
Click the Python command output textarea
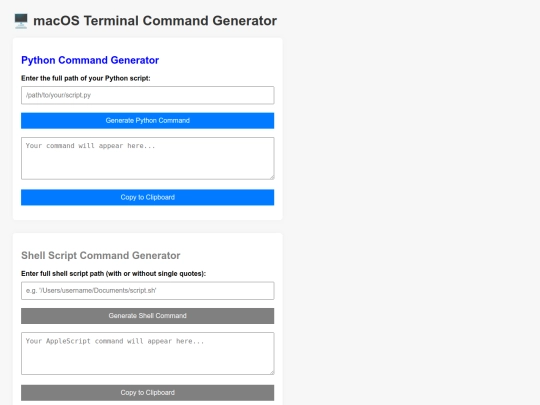click(x=147, y=158)
